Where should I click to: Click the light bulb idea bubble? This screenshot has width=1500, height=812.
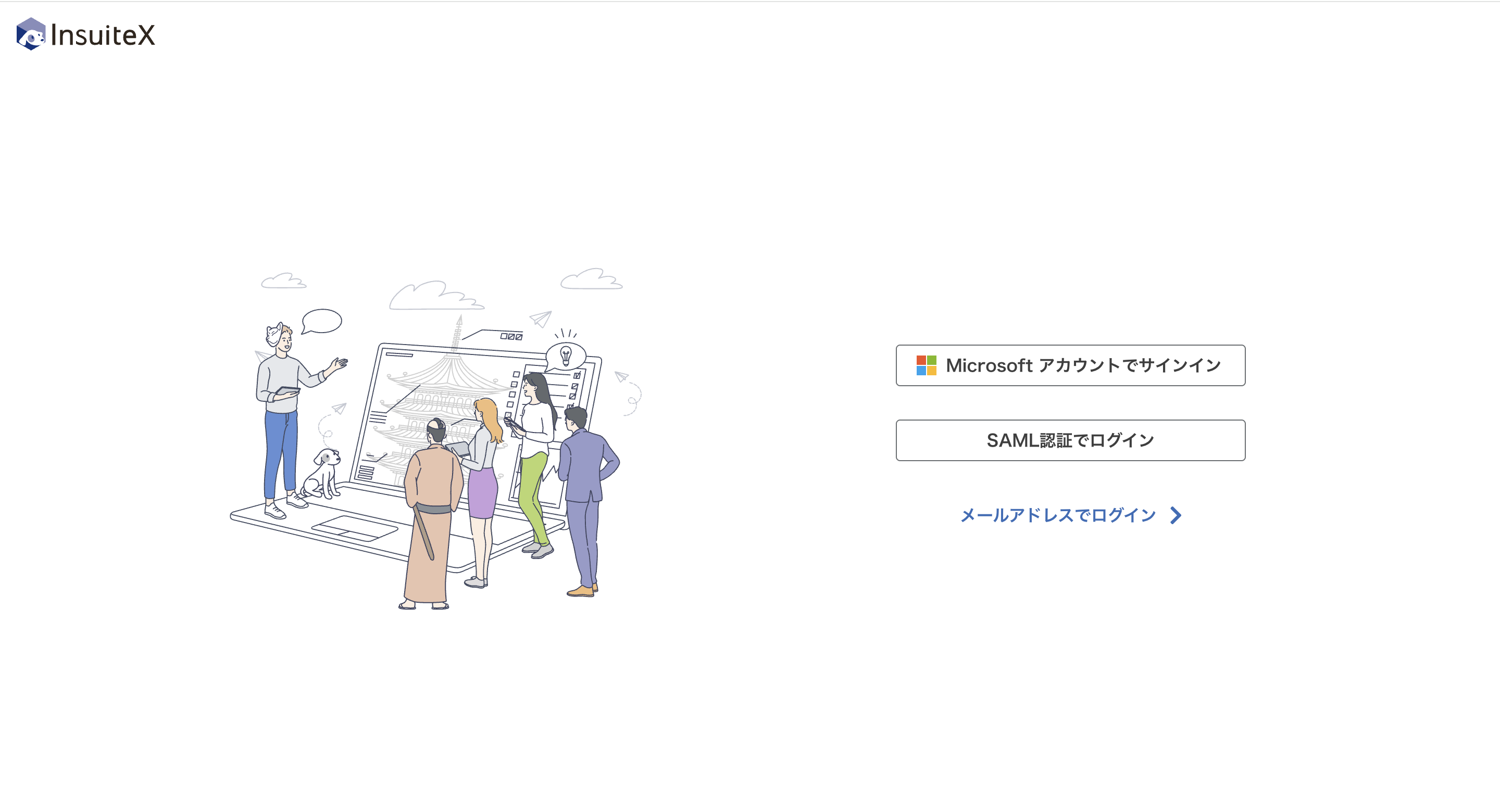tap(566, 355)
